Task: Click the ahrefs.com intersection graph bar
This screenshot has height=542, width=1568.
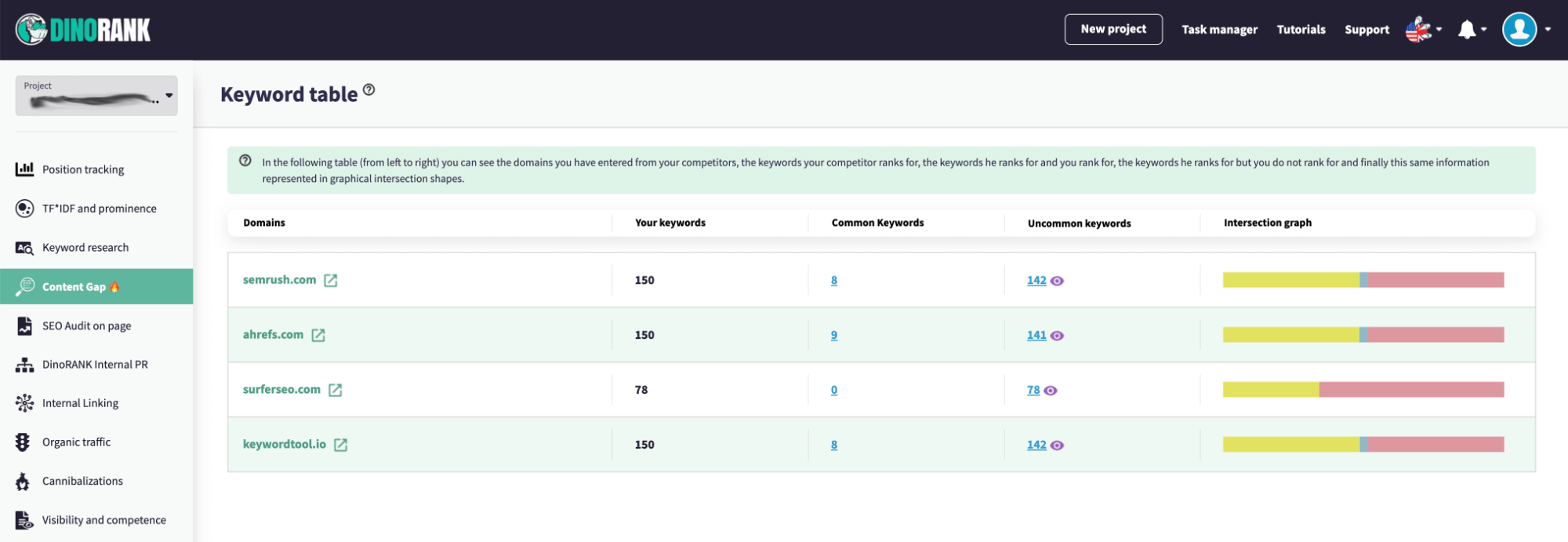Action: pos(1363,335)
